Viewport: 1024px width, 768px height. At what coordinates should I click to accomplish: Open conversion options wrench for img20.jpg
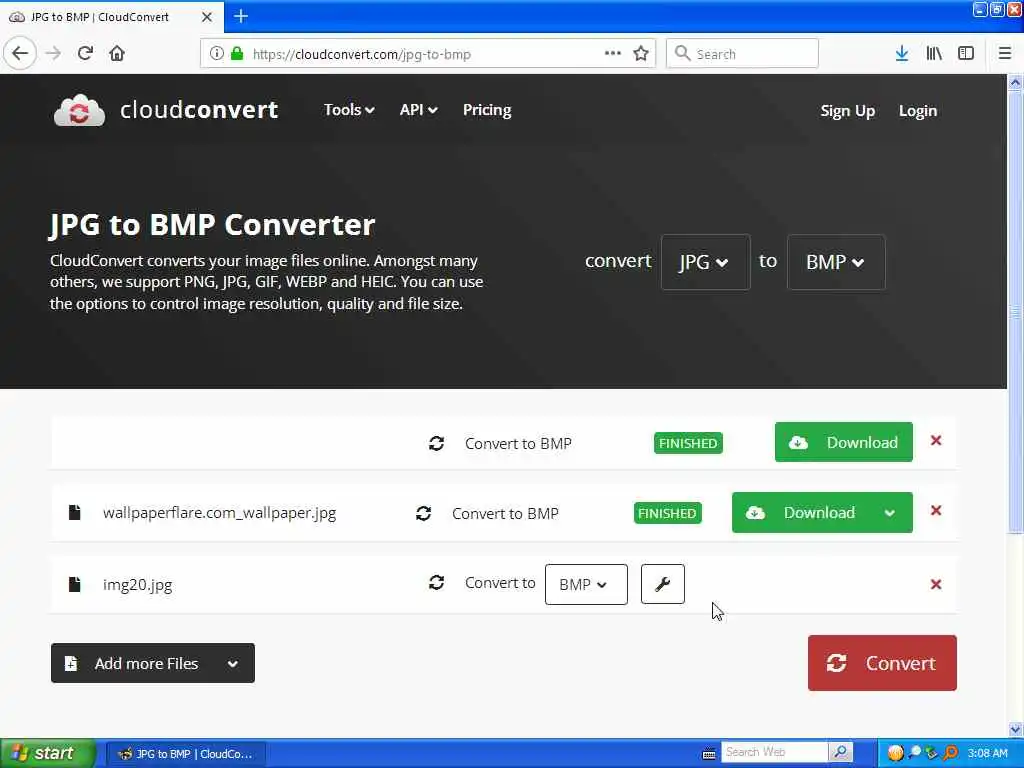[x=663, y=584]
